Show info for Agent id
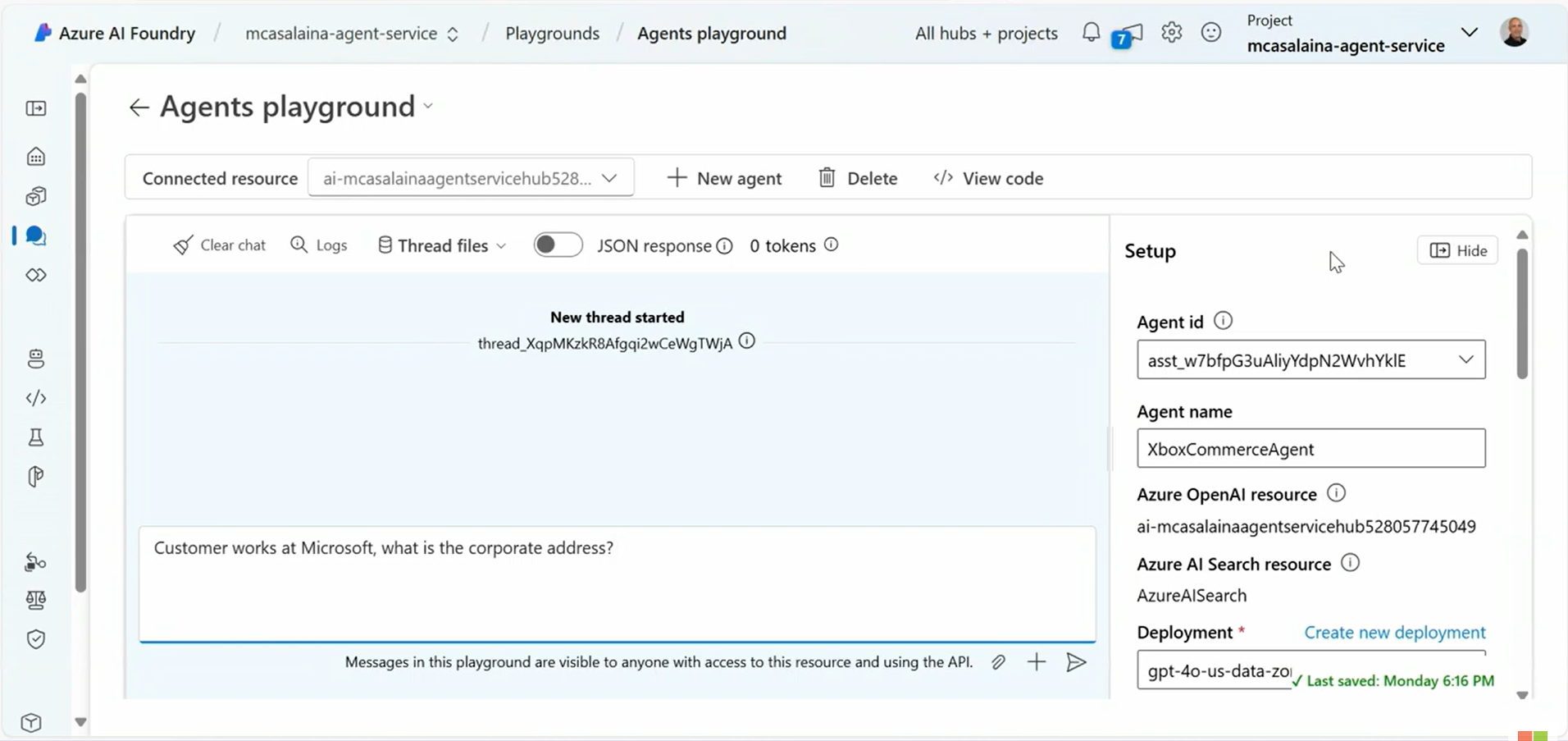 coord(1223,321)
